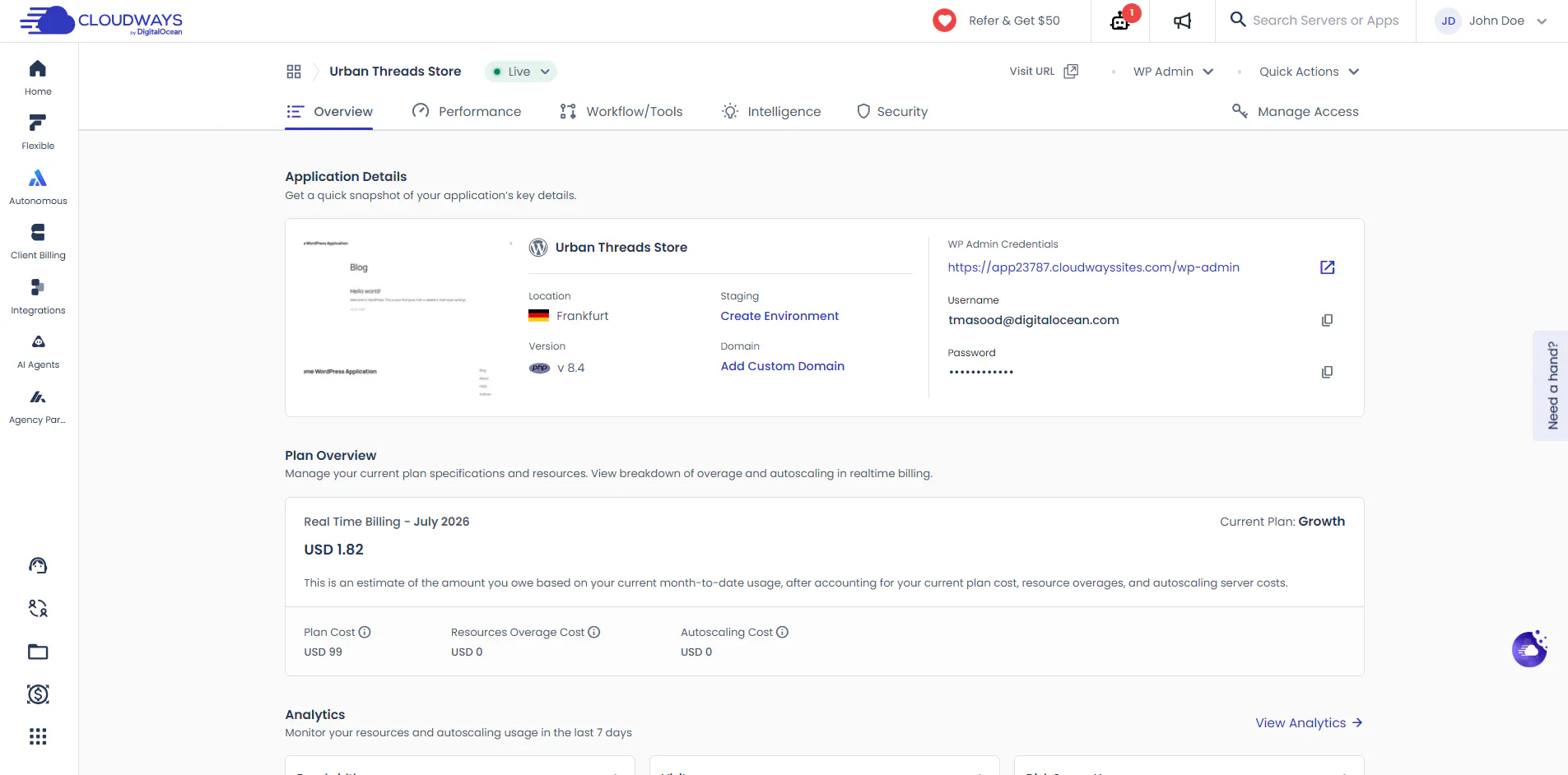This screenshot has height=775, width=1568.
Task: Open Client Billing in sidebar
Action: point(38,242)
